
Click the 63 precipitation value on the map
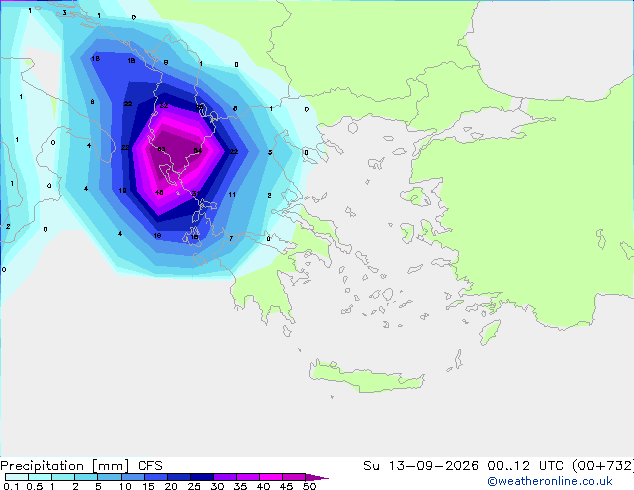point(161,149)
